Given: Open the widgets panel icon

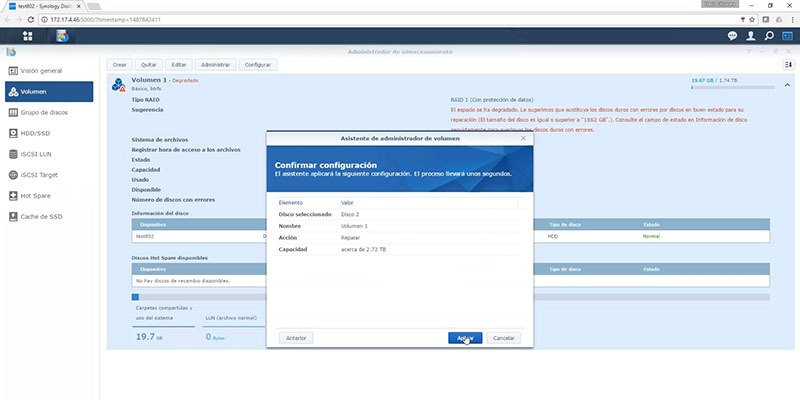Looking at the screenshot, I should click(x=787, y=36).
